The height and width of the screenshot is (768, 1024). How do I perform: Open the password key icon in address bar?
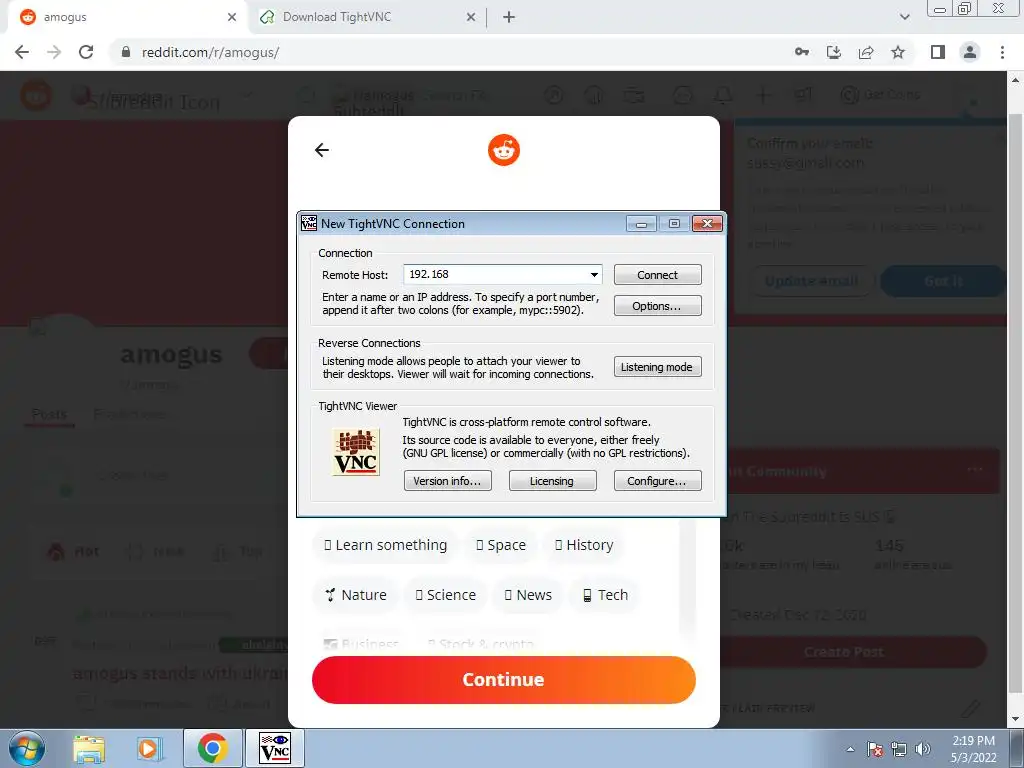click(802, 52)
